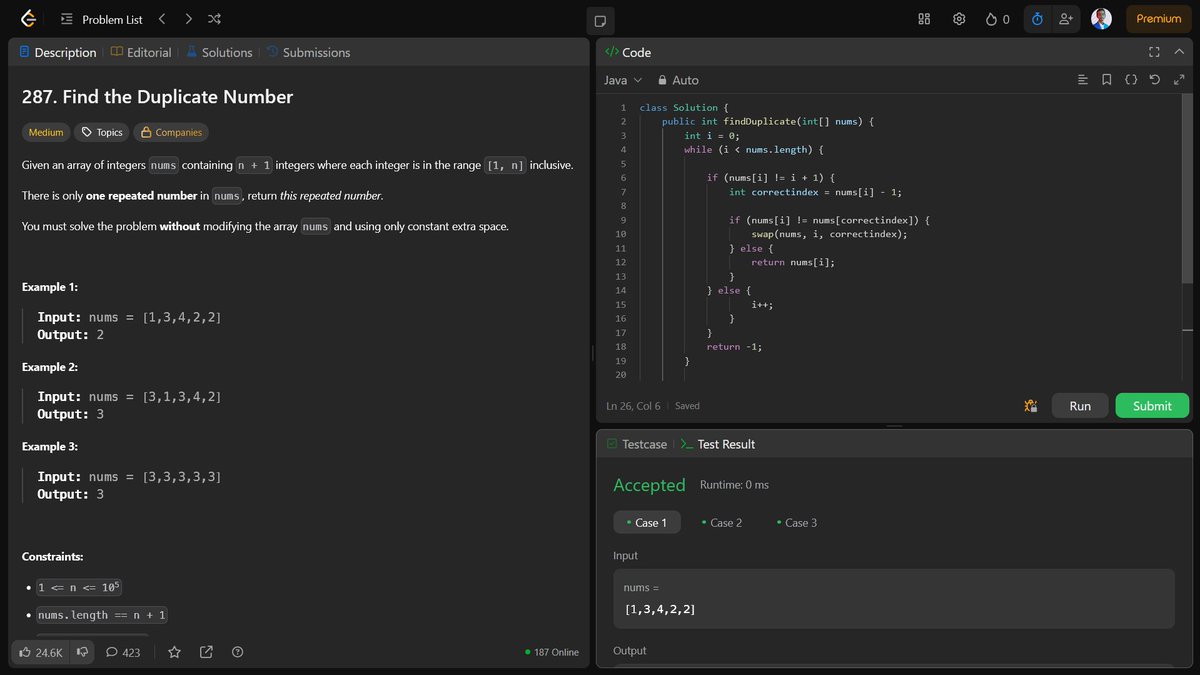
Task: Open the help question mark icon
Action: tap(237, 652)
